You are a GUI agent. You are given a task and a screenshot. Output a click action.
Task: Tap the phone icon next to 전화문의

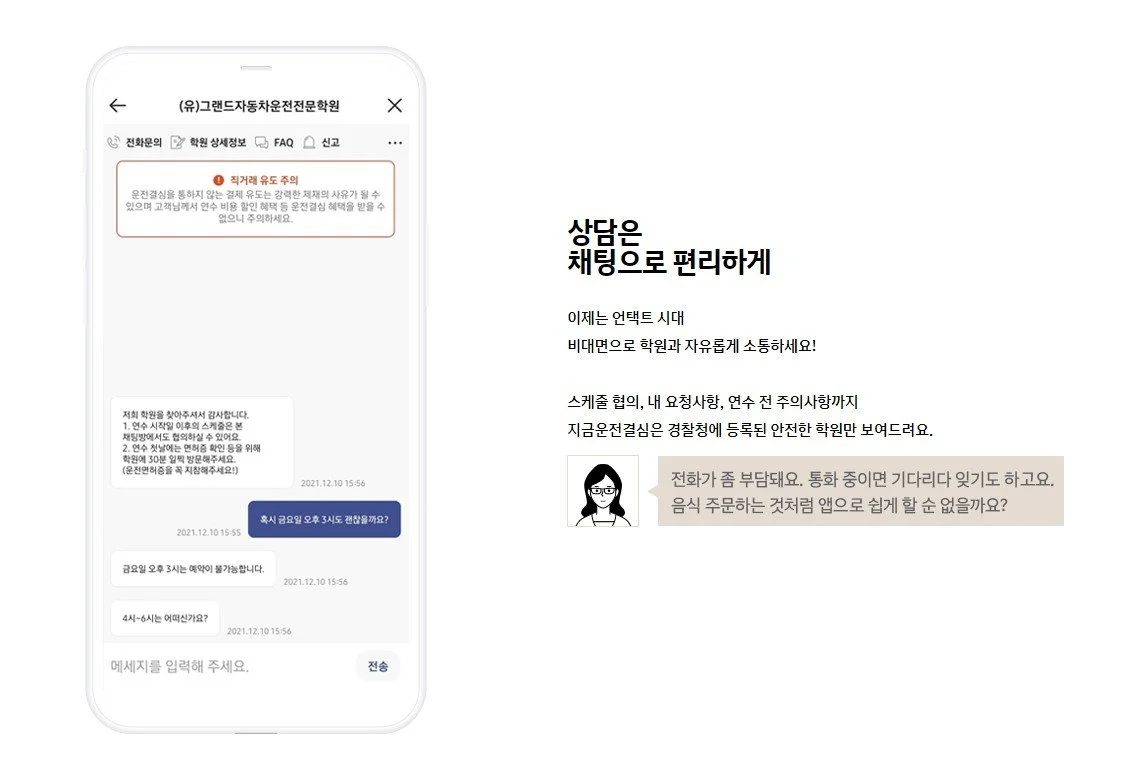click(113, 143)
